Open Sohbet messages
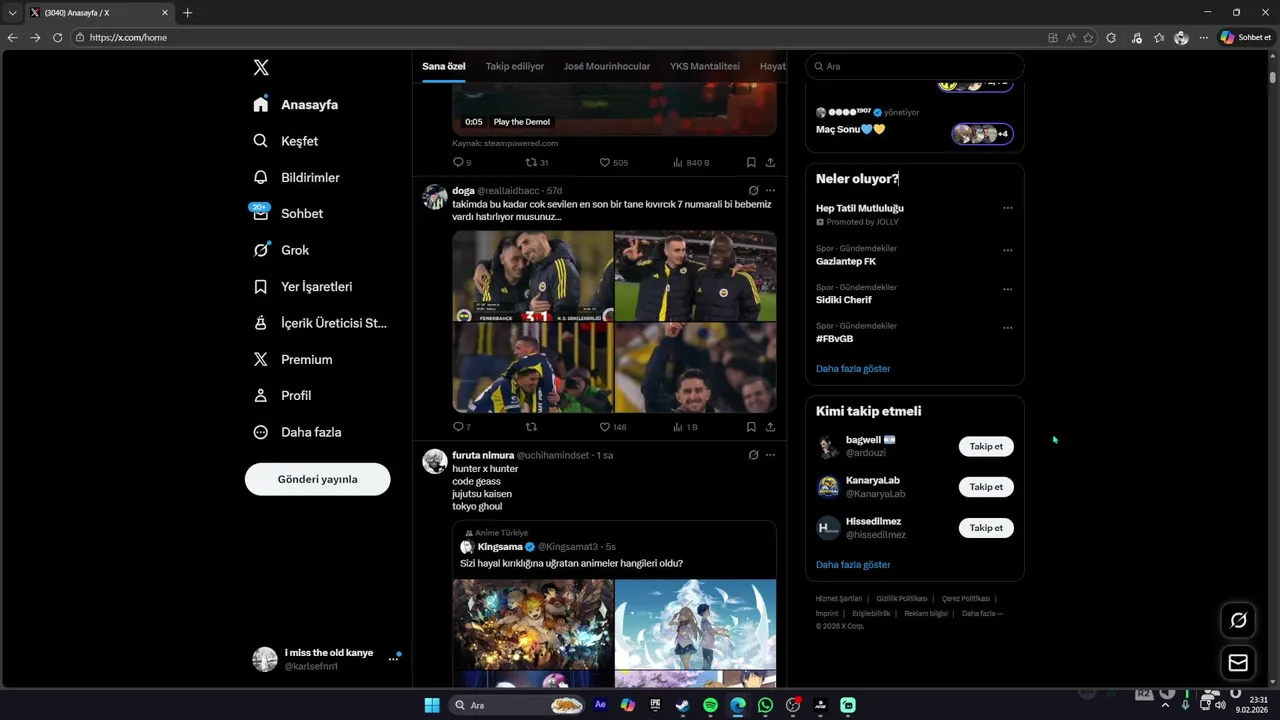 288,214
